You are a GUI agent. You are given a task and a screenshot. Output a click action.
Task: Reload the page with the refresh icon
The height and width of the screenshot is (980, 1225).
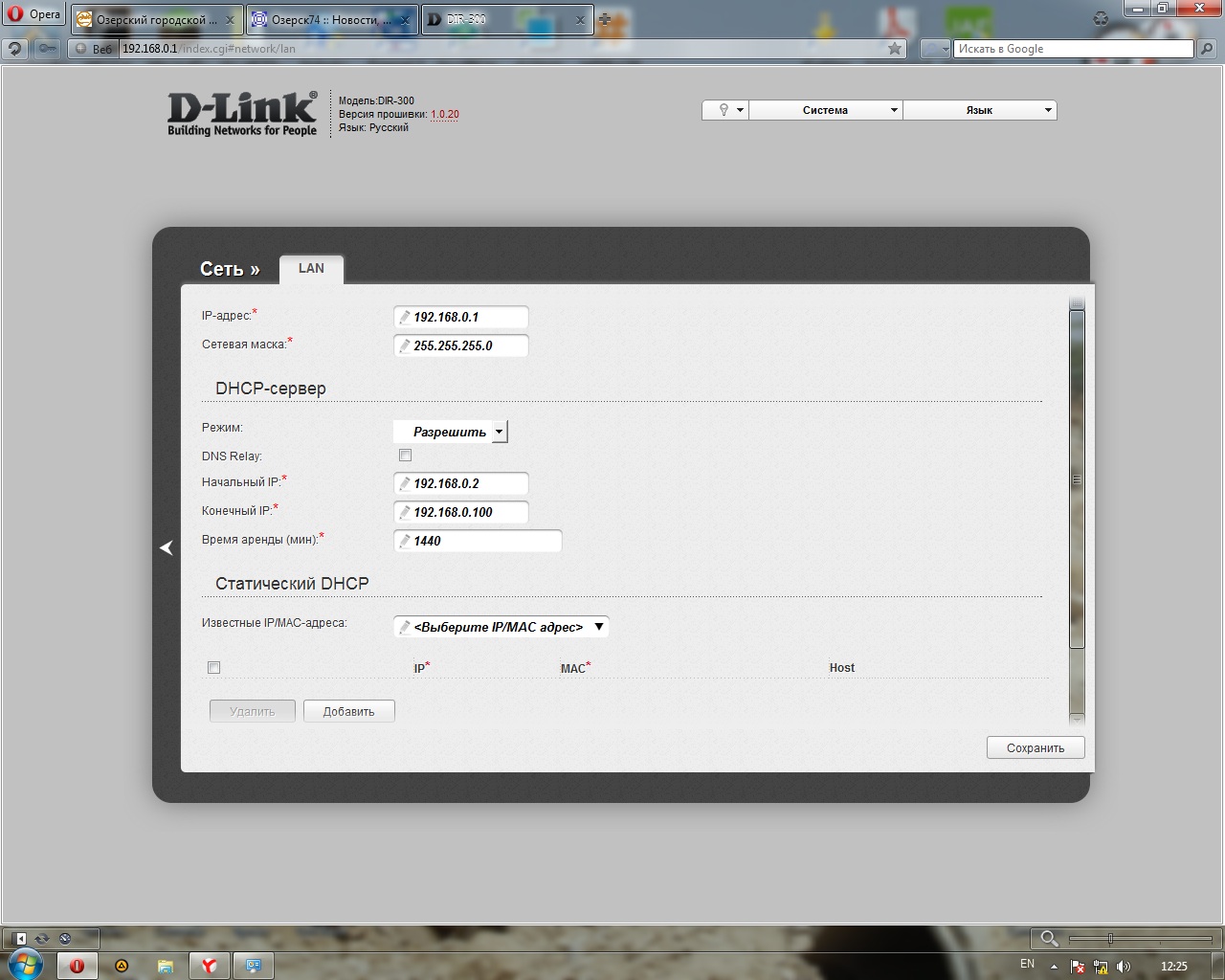point(15,49)
